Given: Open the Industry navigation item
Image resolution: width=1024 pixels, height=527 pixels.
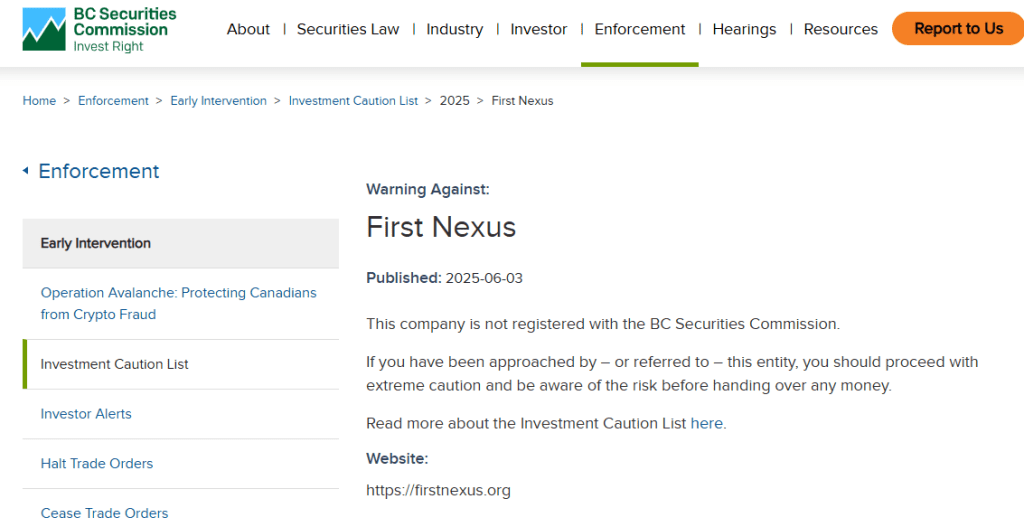Looking at the screenshot, I should pyautogui.click(x=455, y=29).
